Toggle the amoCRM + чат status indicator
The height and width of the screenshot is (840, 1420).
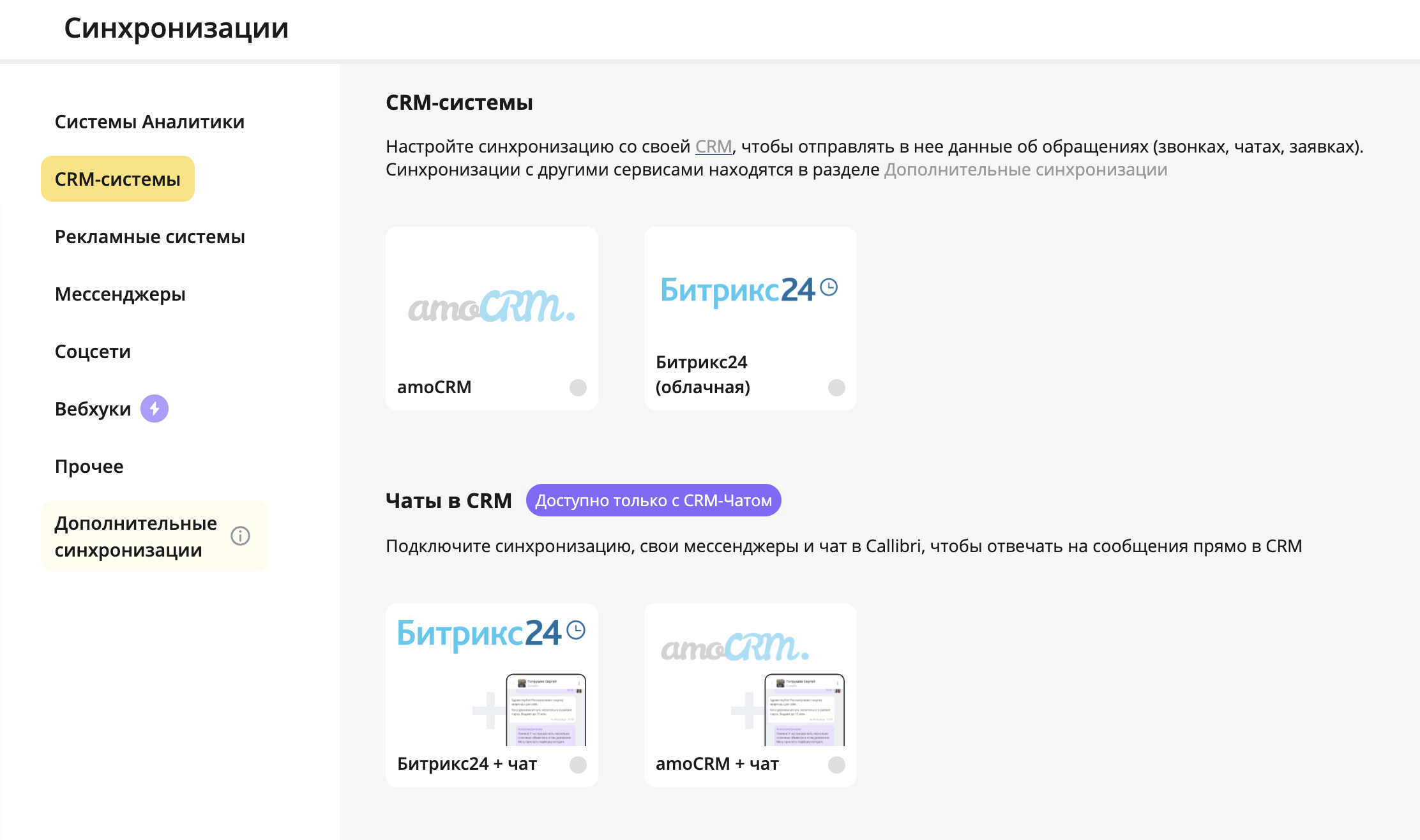(x=836, y=765)
